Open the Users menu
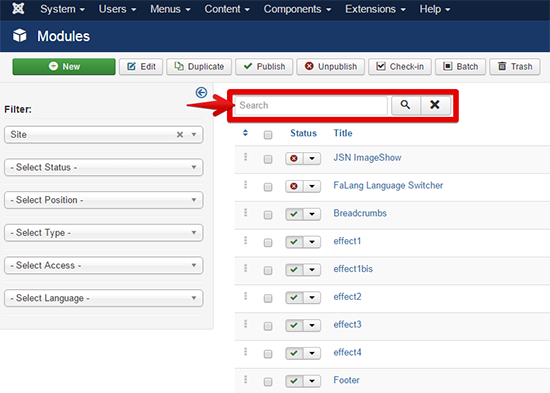This screenshot has height=393, width=550. point(117,9)
